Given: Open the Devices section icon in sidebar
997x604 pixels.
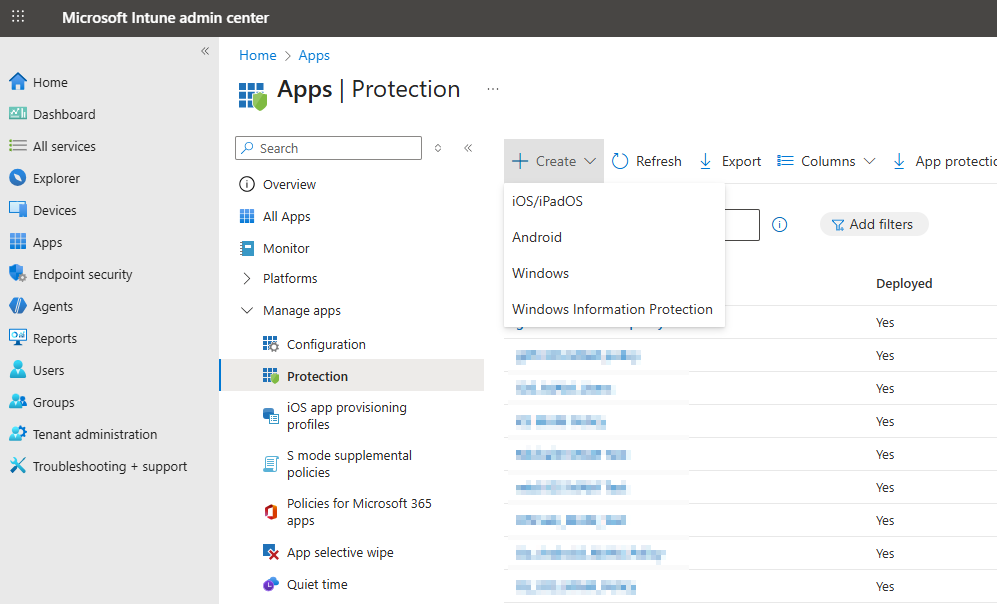Looking at the screenshot, I should [x=16, y=209].
